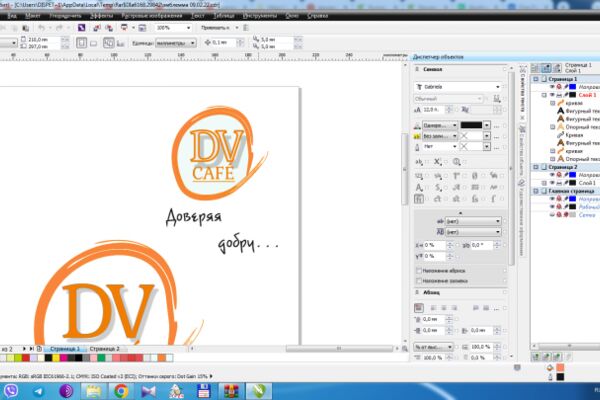Toggle eye visibility of Слой 1 under Страница 1
The width and height of the screenshot is (600, 400).
pos(552,95)
